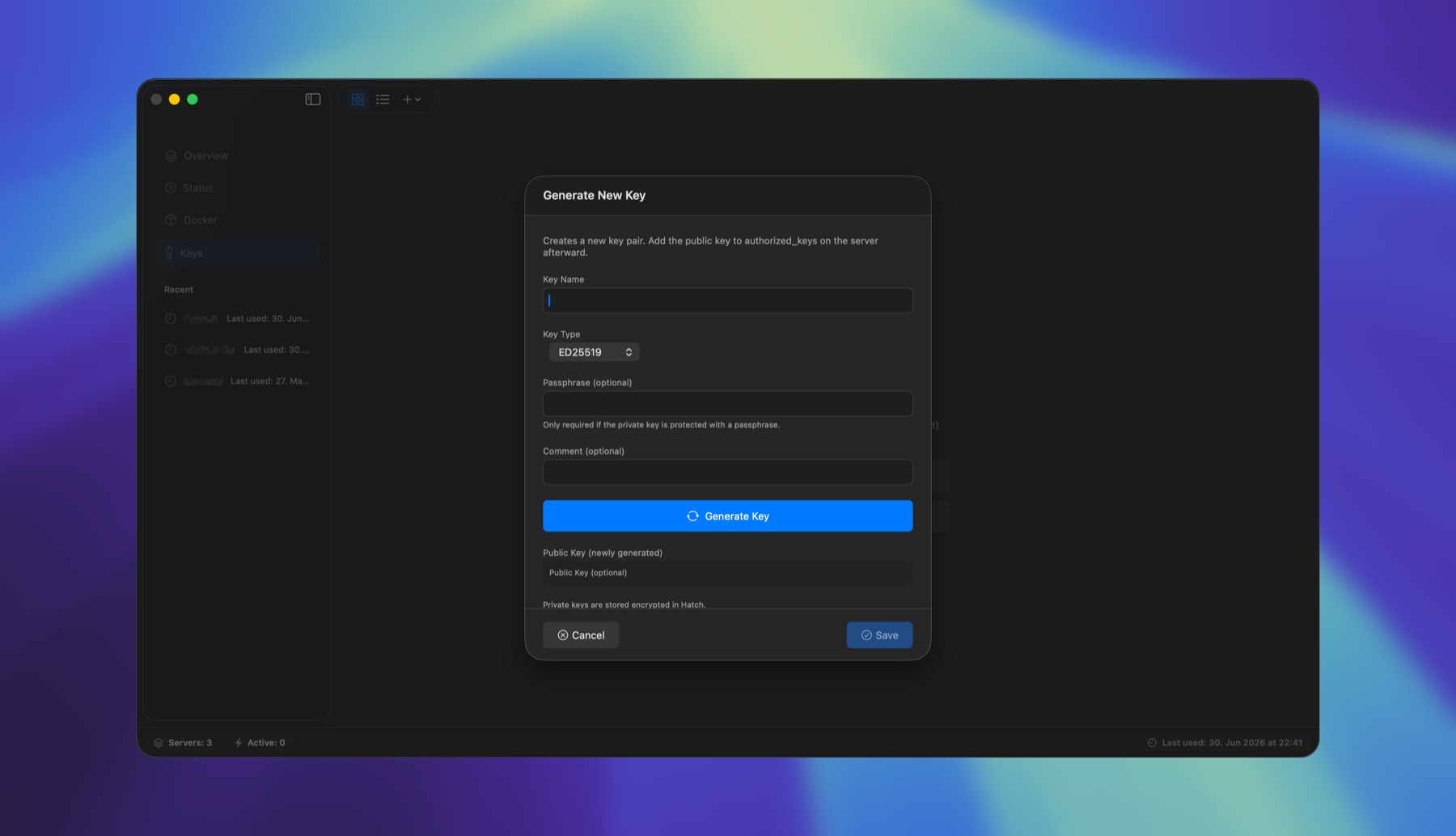The height and width of the screenshot is (836, 1456).
Task: Open the Status section
Action: [236, 188]
